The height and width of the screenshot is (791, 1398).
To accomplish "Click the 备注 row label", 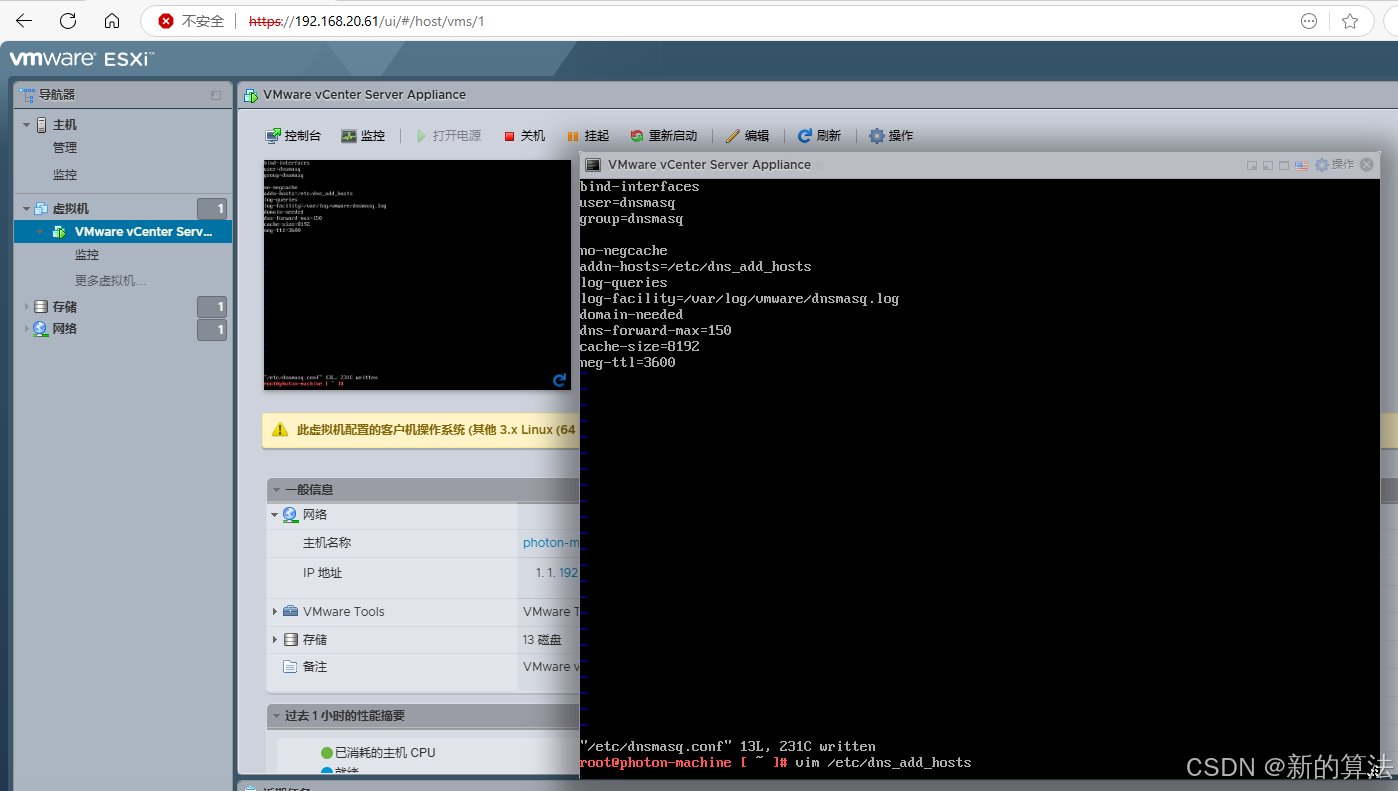I will 315,667.
